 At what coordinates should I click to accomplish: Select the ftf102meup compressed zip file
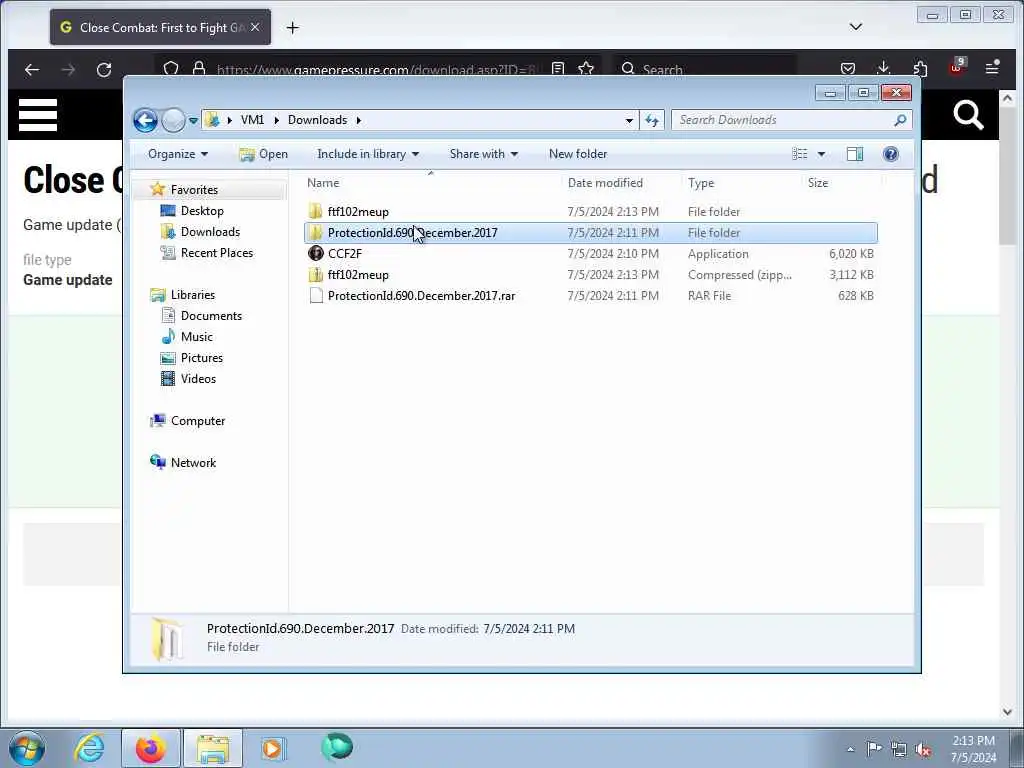coord(590,274)
